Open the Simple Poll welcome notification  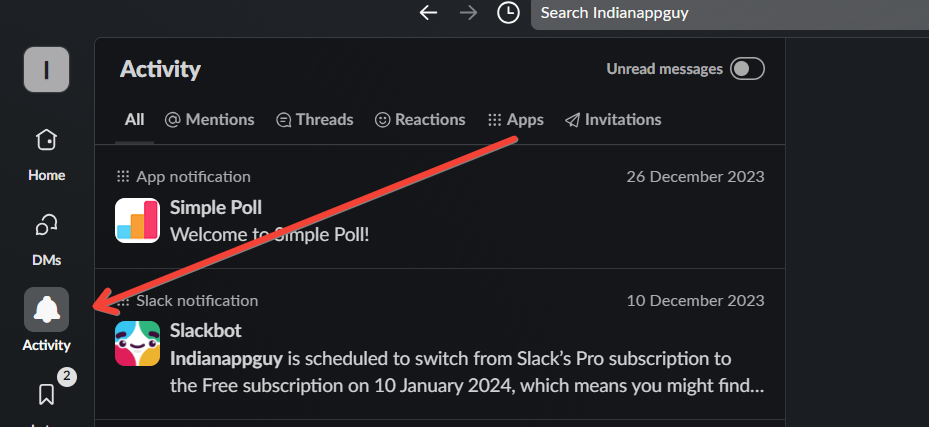(x=440, y=220)
